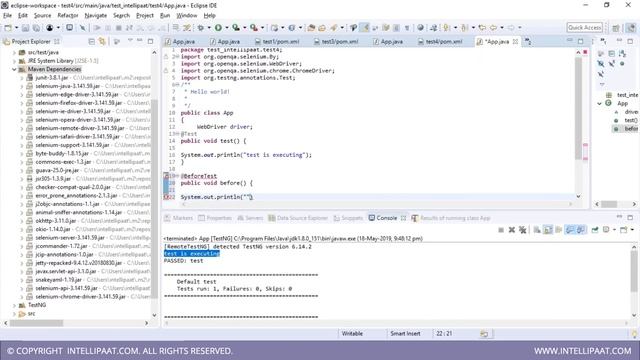
Task: Toggle Block Selection mode
Action: click(x=396, y=28)
